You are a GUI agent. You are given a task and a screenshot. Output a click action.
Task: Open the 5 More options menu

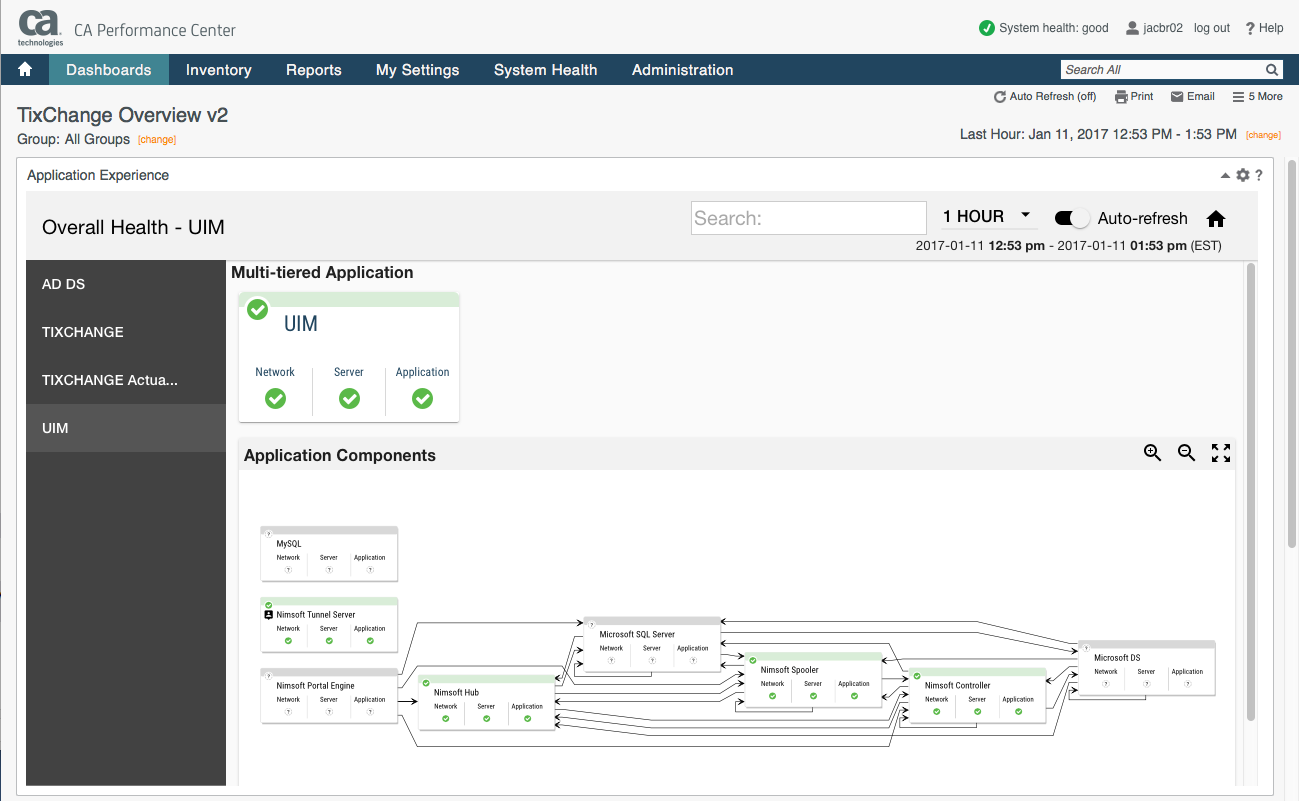click(x=1257, y=96)
